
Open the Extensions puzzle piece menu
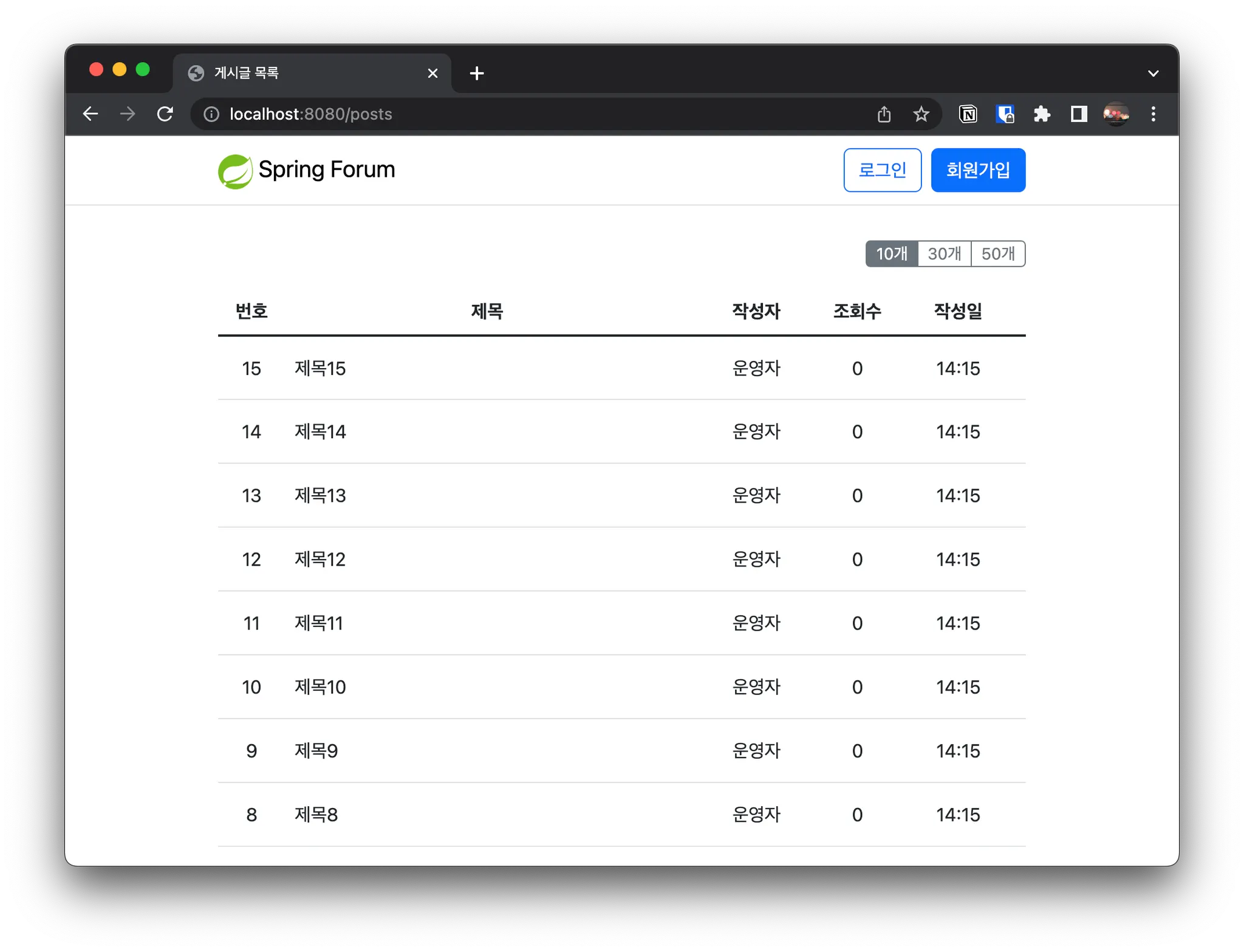pyautogui.click(x=1042, y=114)
